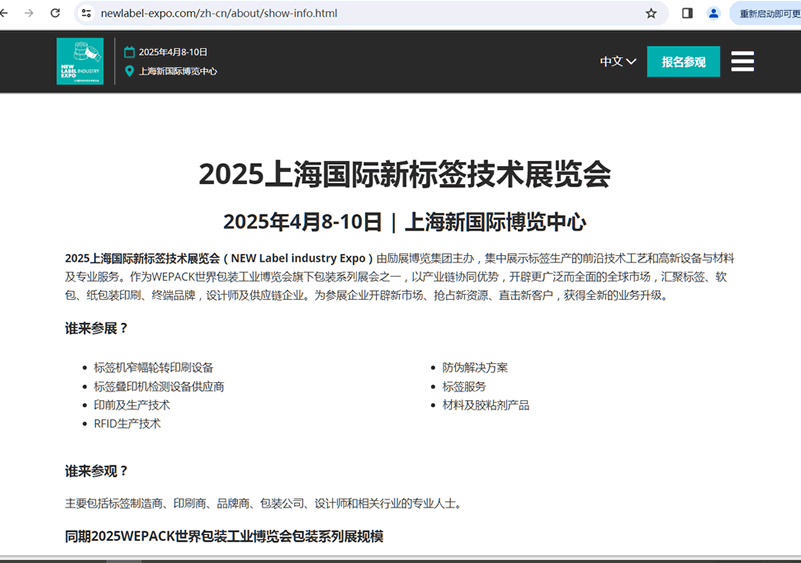Click the calendar icon beside 2025年4月8-10日
This screenshot has height=563, width=801.
pos(129,52)
